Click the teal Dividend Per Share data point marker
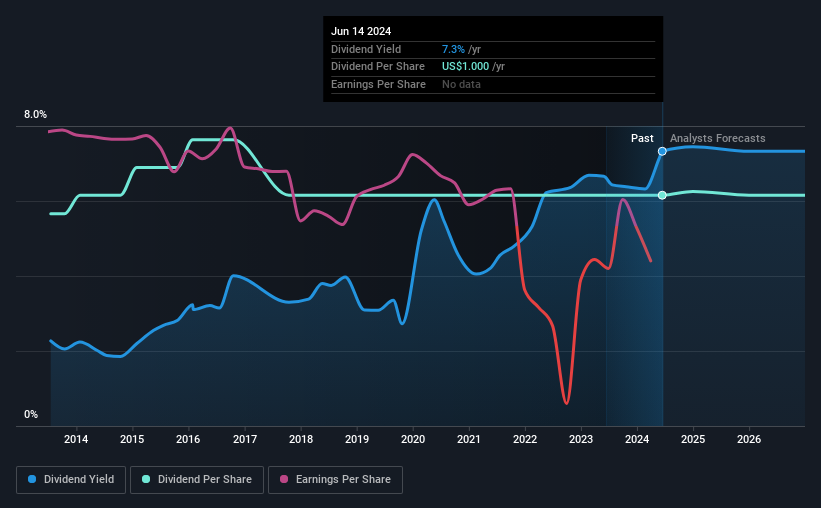The width and height of the screenshot is (821, 508). click(662, 195)
